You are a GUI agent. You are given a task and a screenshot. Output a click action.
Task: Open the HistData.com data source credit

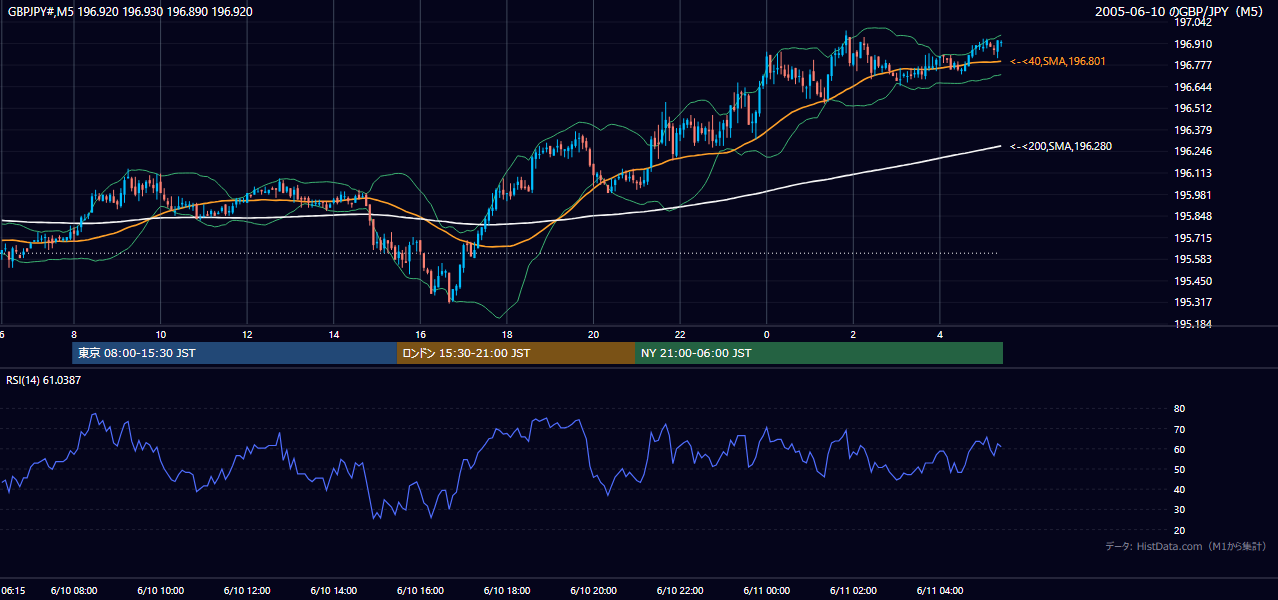1186,546
